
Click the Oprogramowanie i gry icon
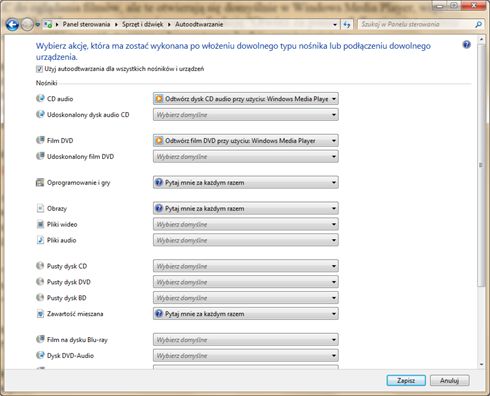tap(40, 182)
